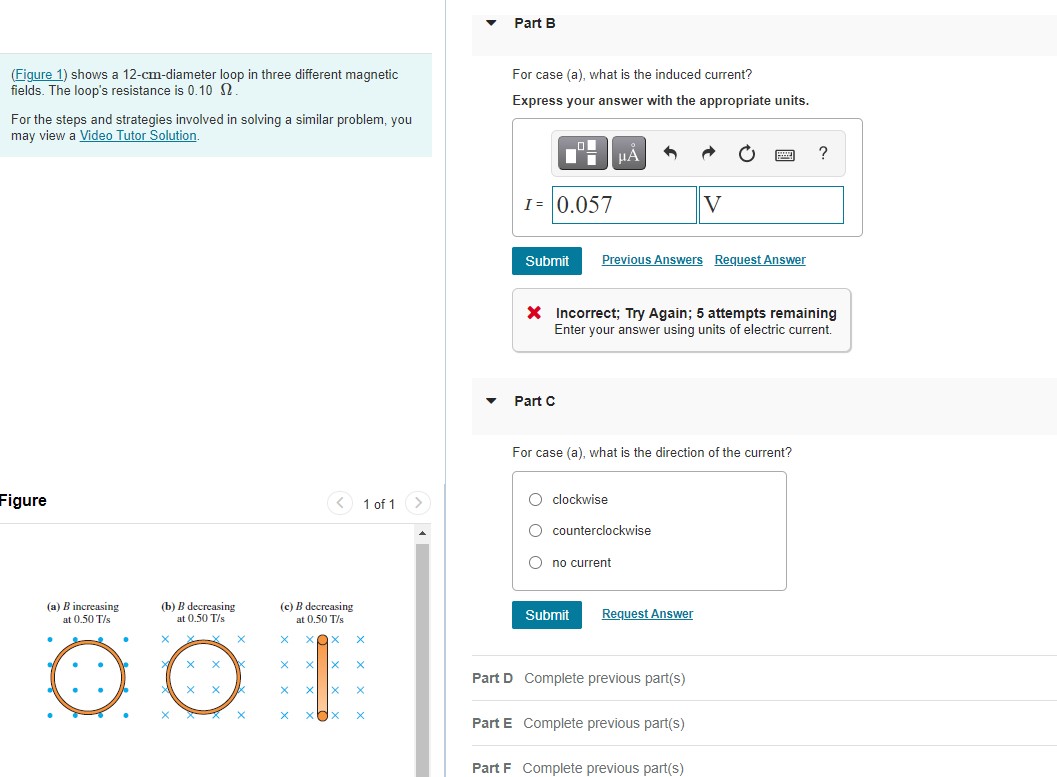Collapse the Part C section
The height and width of the screenshot is (777, 1057).
click(490, 400)
